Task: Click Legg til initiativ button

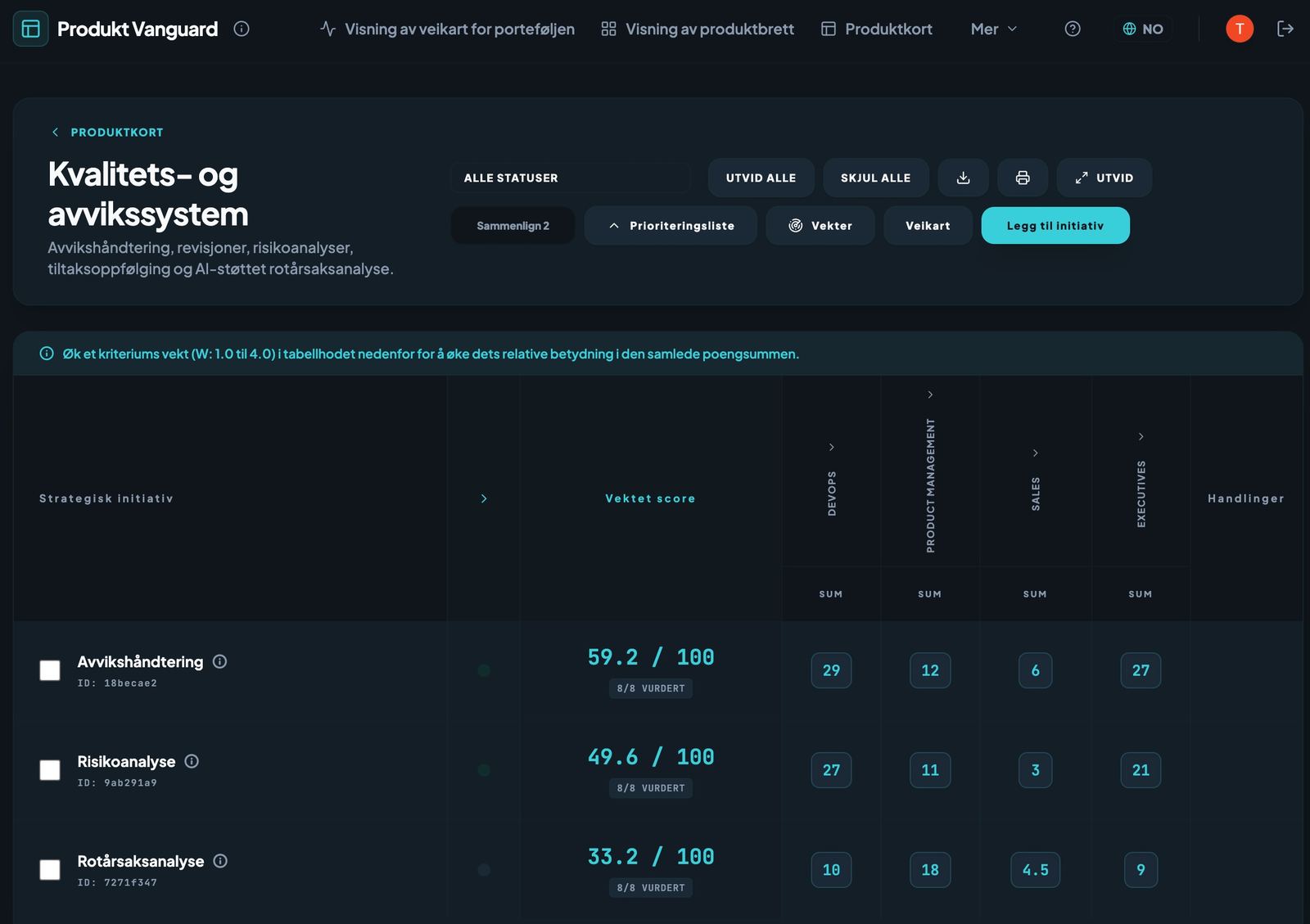Action: (x=1055, y=226)
